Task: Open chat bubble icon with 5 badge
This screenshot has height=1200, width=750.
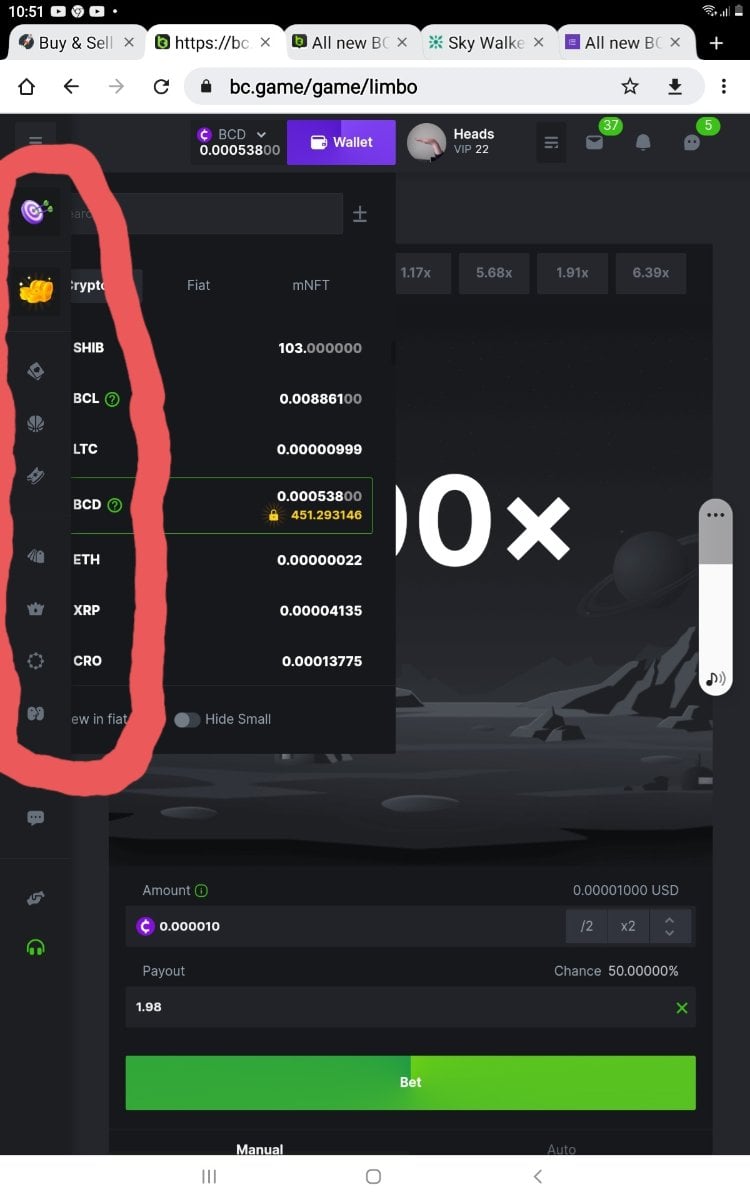Action: pyautogui.click(x=692, y=142)
